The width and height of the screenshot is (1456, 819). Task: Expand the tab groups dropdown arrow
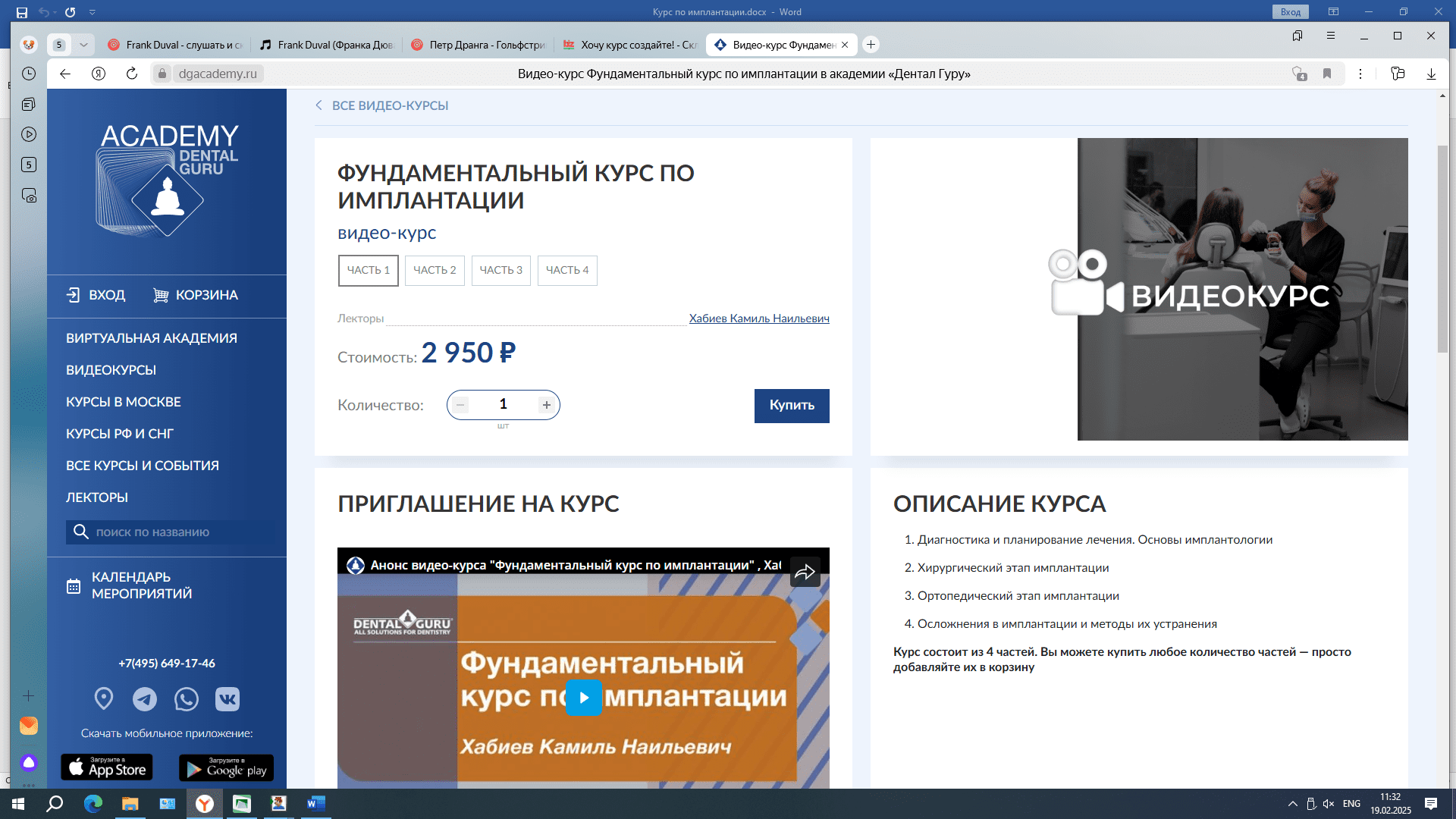pyautogui.click(x=83, y=45)
